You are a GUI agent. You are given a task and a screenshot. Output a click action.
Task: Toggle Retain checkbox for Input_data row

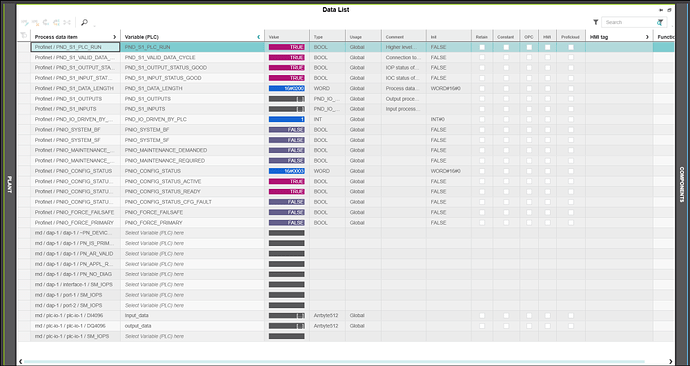(x=482, y=315)
